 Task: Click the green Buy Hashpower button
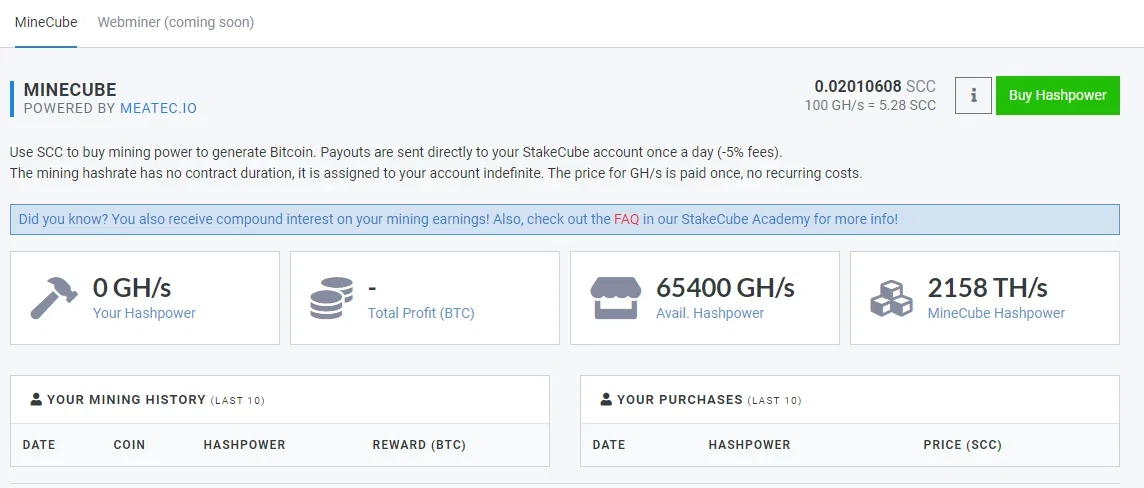1058,96
